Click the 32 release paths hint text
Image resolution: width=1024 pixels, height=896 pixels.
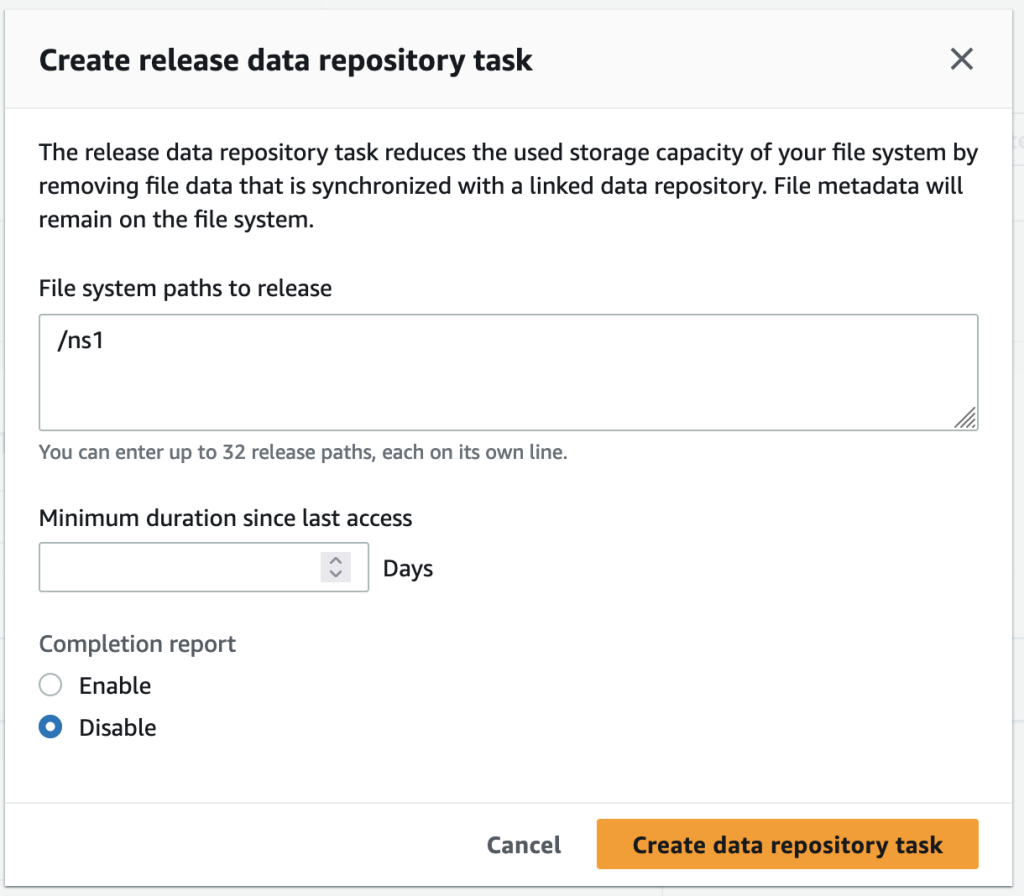point(303,452)
